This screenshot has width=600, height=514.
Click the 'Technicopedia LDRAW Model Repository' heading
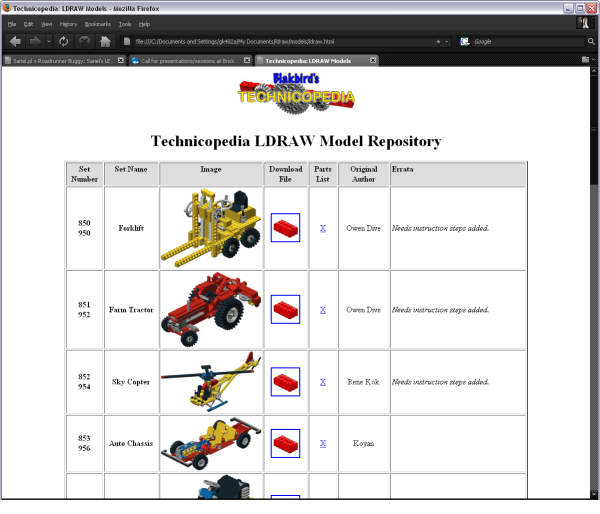coord(296,141)
